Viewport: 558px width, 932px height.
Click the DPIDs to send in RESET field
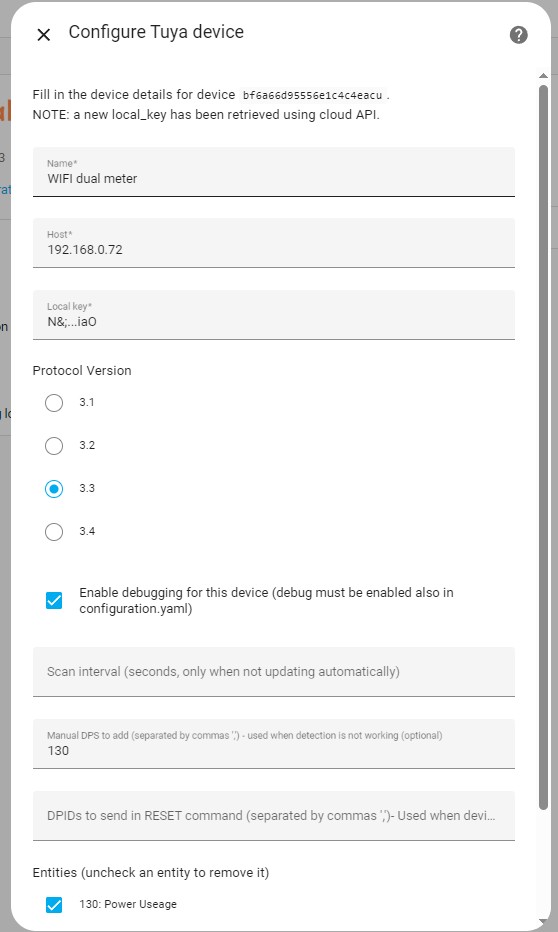[x=274, y=816]
